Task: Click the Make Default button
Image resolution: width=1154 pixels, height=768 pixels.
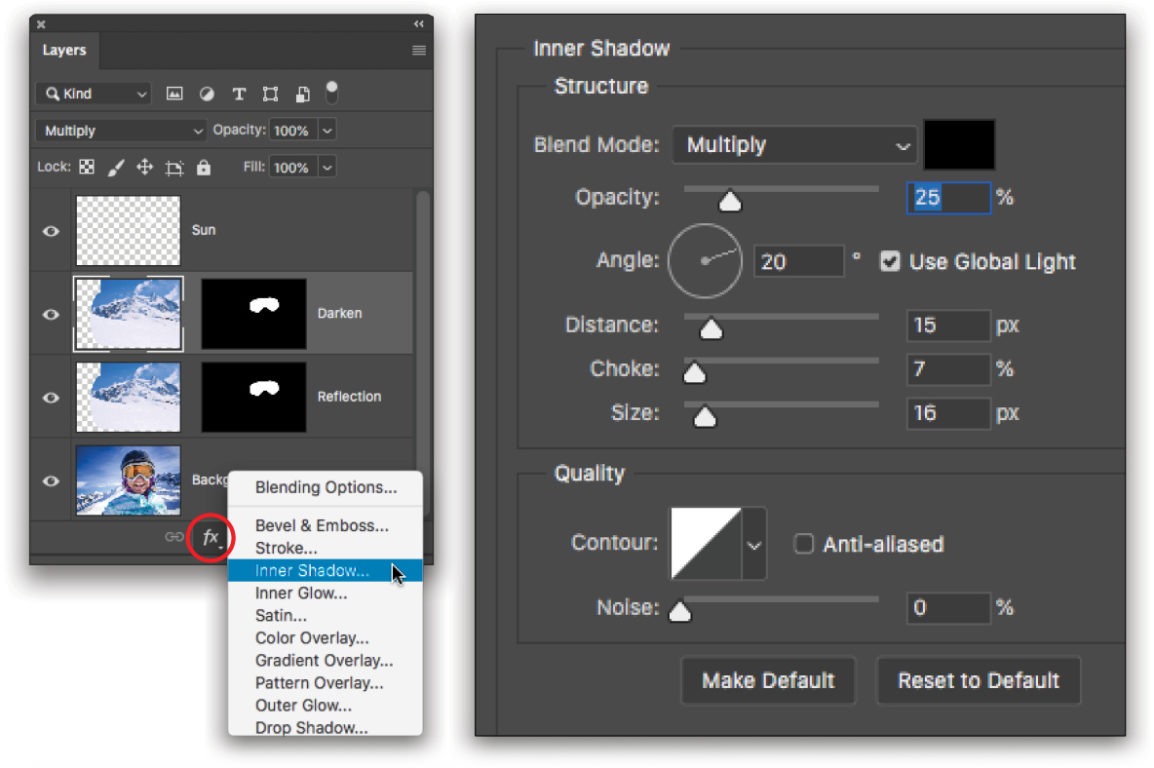Action: [768, 680]
